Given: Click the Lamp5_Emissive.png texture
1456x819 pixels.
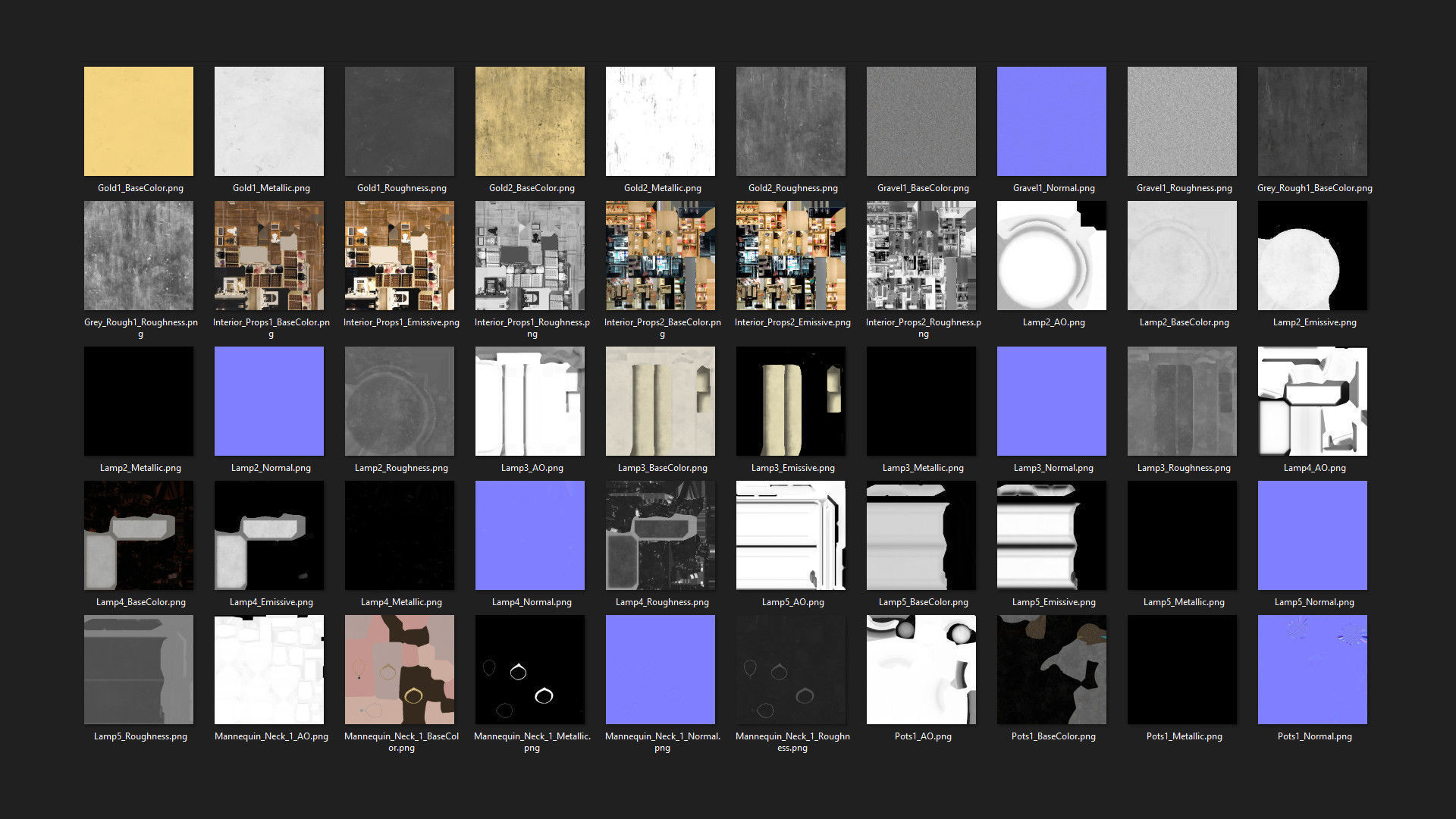Looking at the screenshot, I should click(x=1052, y=535).
